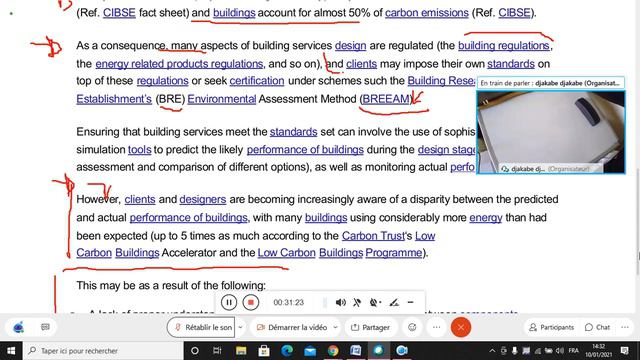Image resolution: width=640 pixels, height=360 pixels.
Task: Follow the building regulations link
Action: (504, 45)
